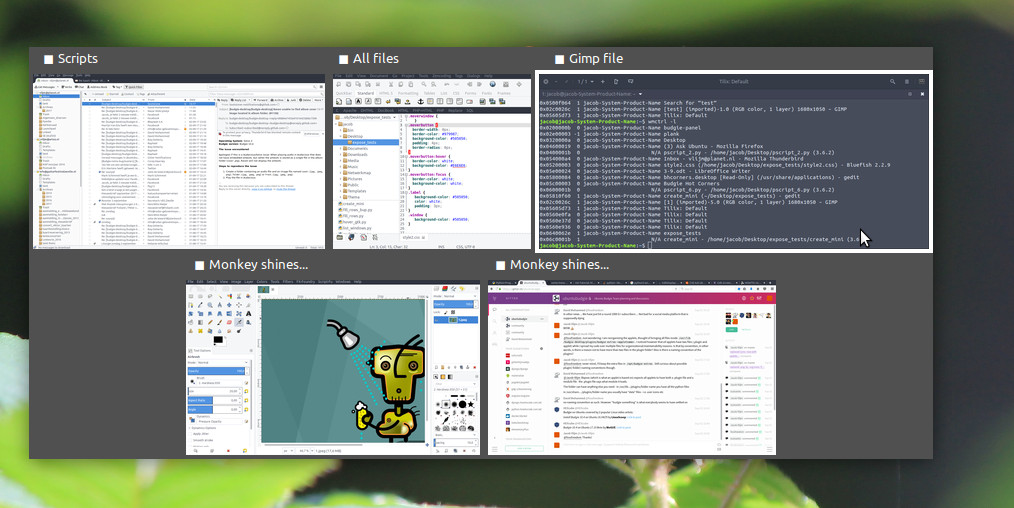Select the Bluefish editor thumbnail under All files
The height and width of the screenshot is (508, 1014).
[x=432, y=162]
